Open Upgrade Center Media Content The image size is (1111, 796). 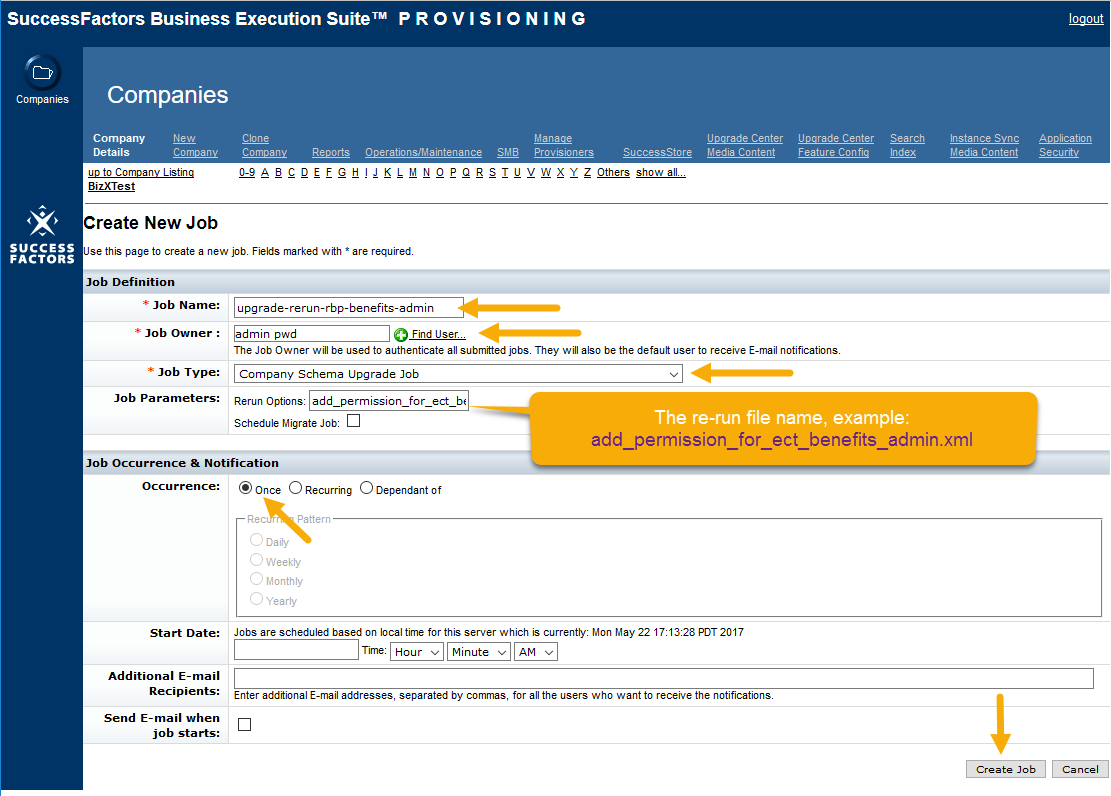pyautogui.click(x=745, y=145)
